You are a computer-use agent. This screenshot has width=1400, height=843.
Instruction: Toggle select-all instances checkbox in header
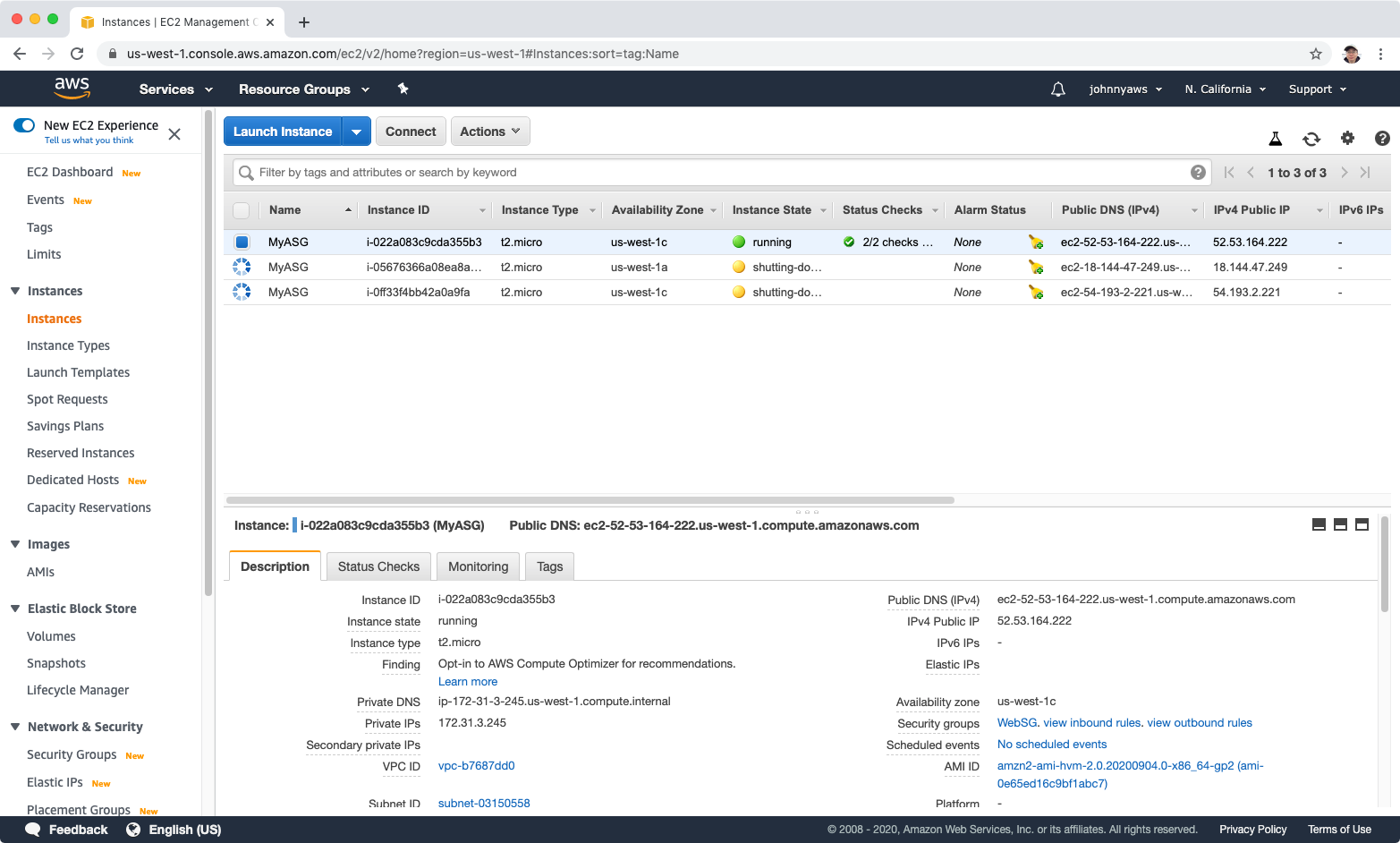pyautogui.click(x=241, y=210)
